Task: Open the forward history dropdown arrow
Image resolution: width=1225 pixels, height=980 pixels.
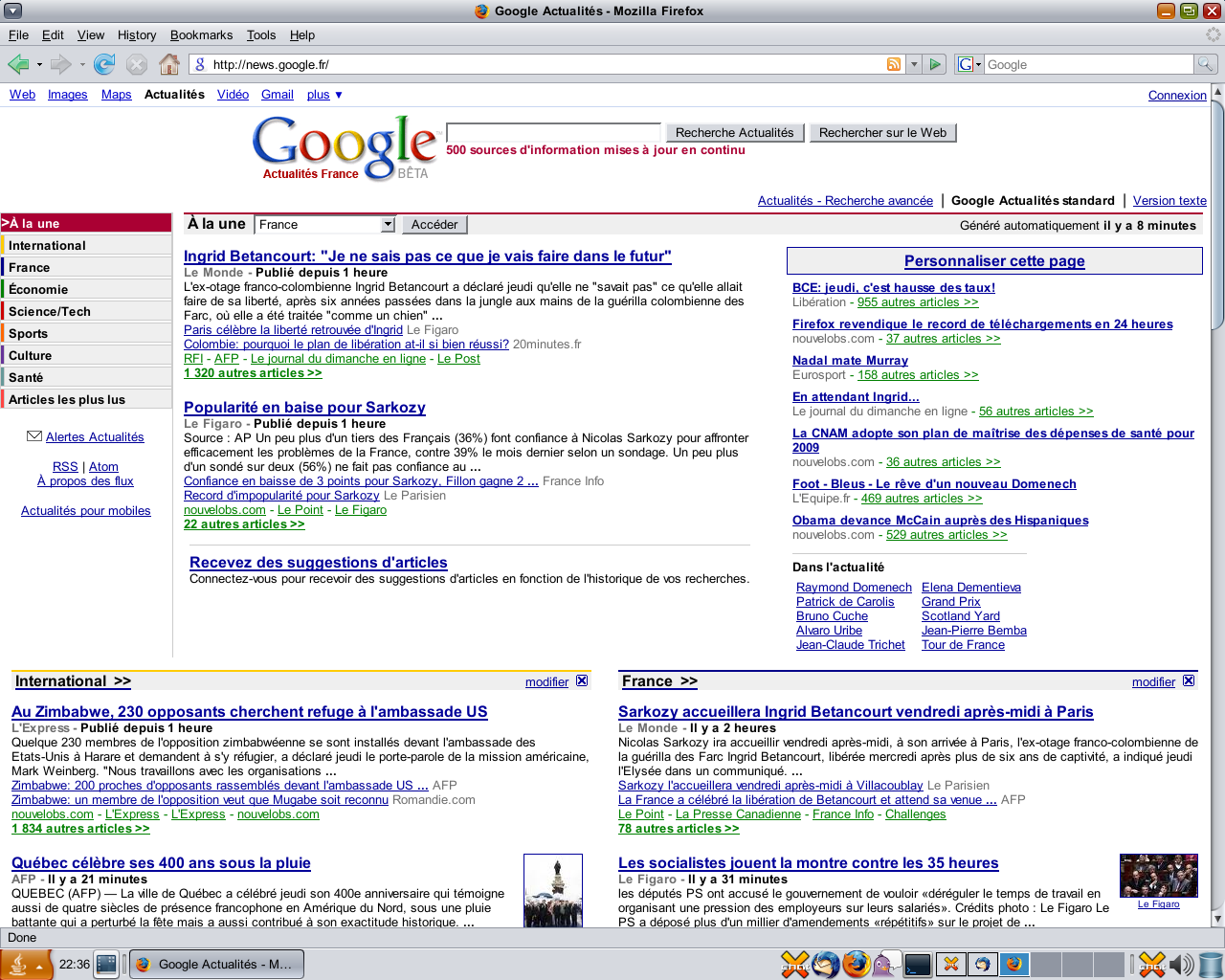Action: point(82,65)
